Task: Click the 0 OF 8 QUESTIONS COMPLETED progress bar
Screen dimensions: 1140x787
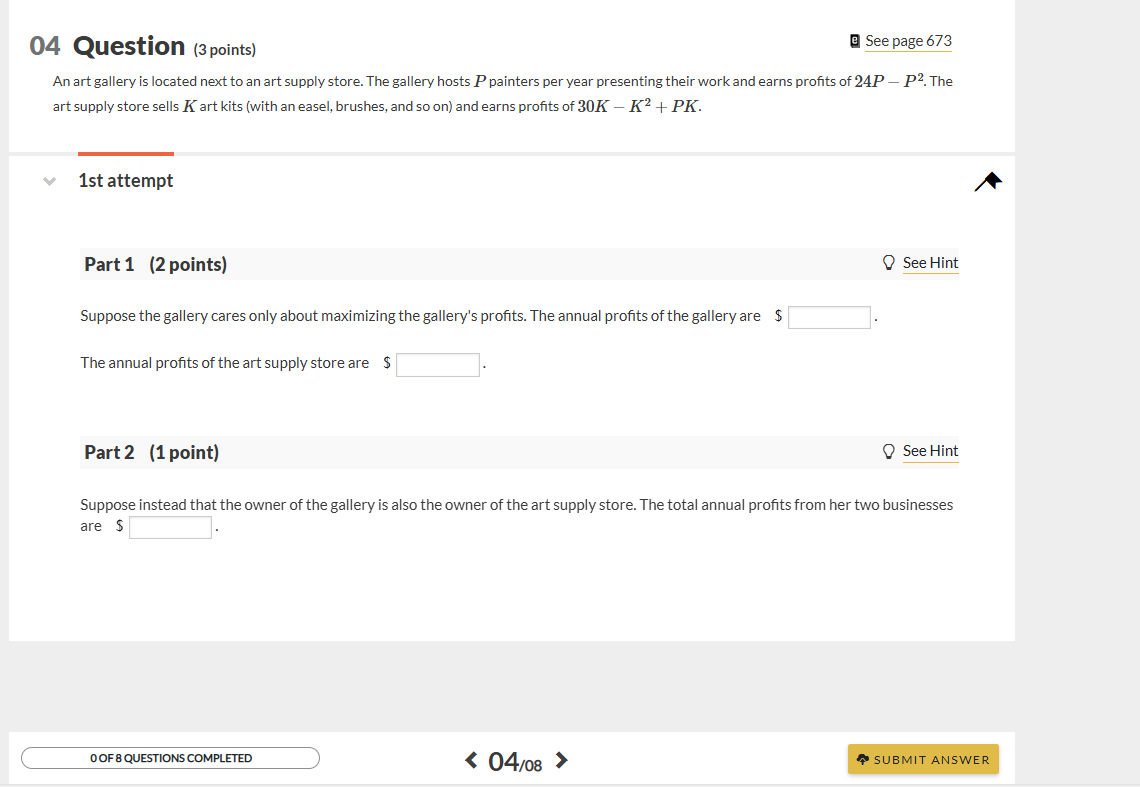Action: [x=169, y=758]
